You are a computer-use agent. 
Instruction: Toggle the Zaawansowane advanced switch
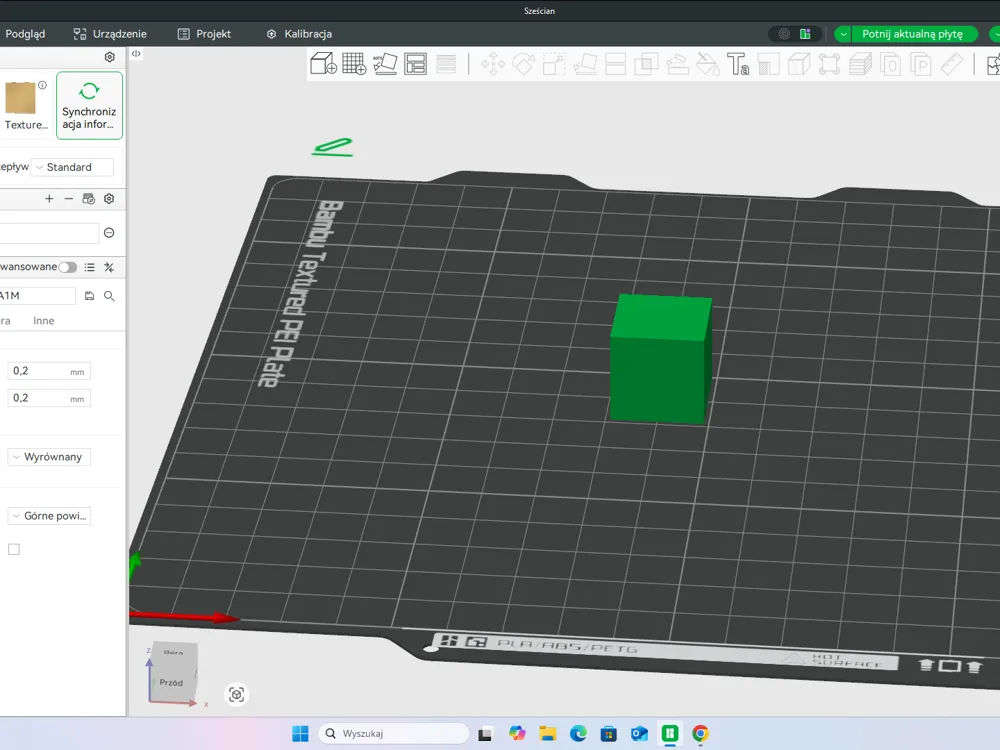pos(68,267)
